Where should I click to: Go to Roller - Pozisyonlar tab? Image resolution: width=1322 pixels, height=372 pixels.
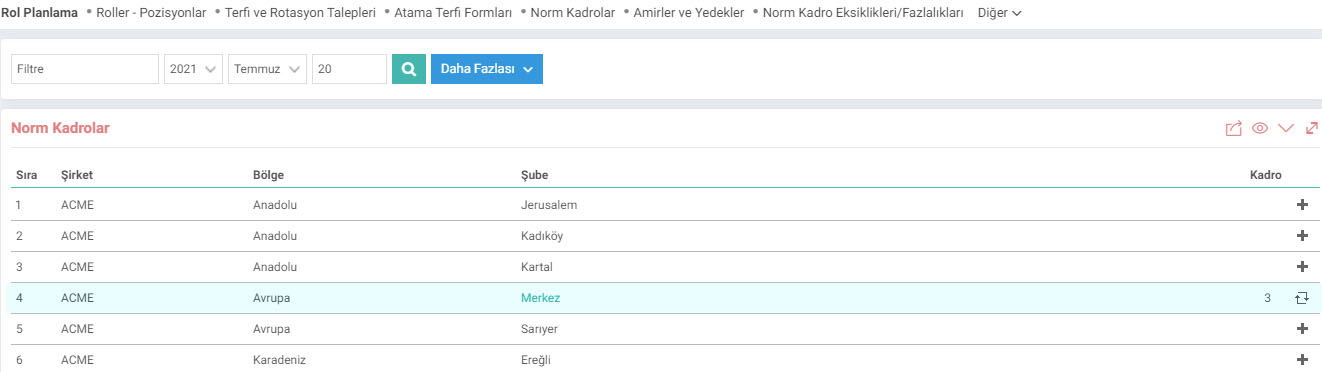[151, 13]
